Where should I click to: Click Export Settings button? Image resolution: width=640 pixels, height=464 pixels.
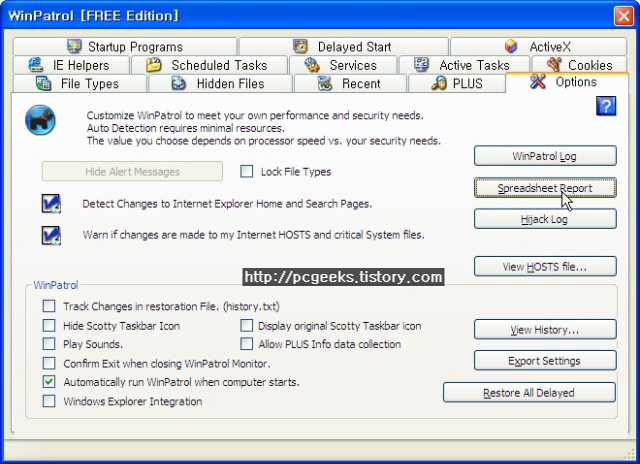(545, 361)
